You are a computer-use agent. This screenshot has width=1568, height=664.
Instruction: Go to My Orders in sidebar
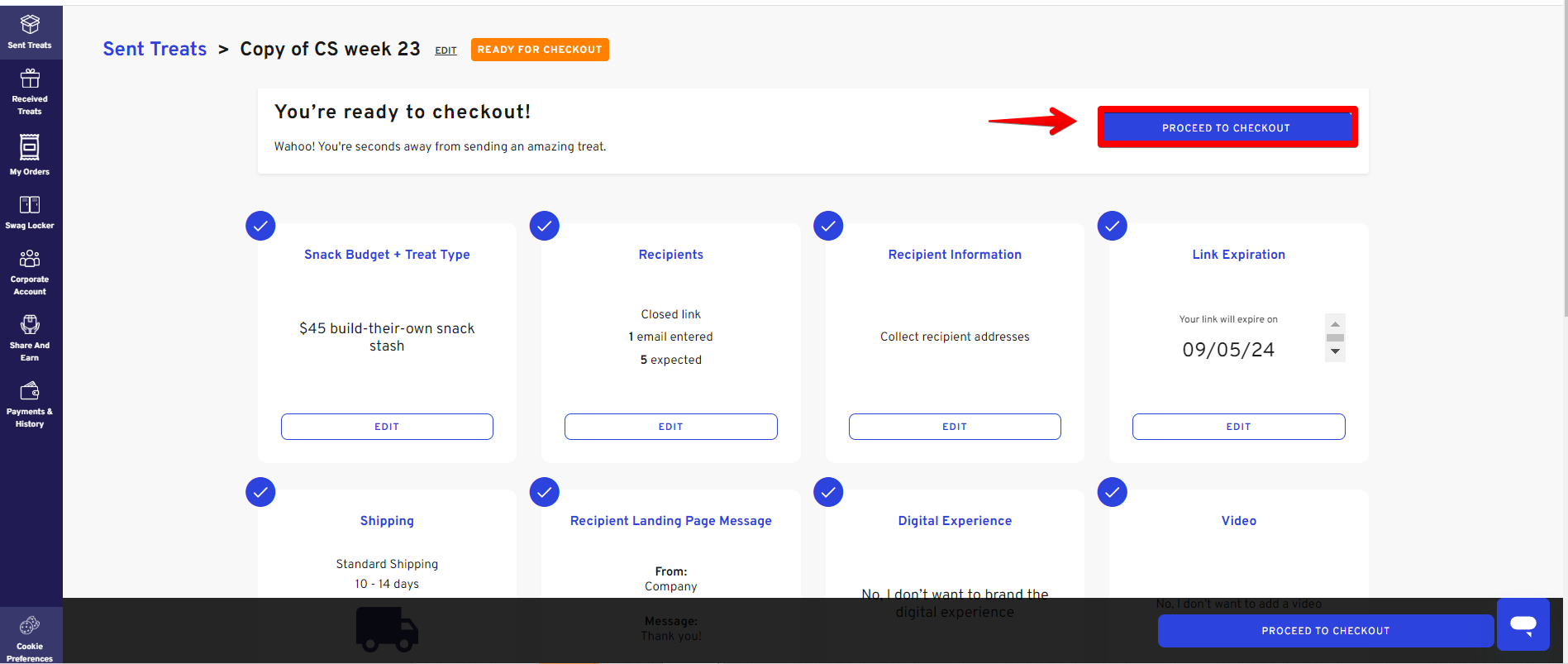[x=30, y=155]
